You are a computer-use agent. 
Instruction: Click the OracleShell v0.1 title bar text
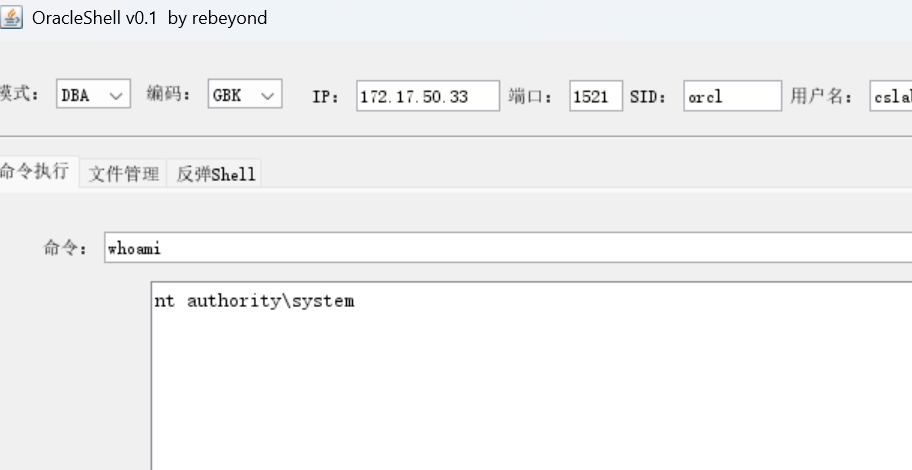[x=149, y=18]
